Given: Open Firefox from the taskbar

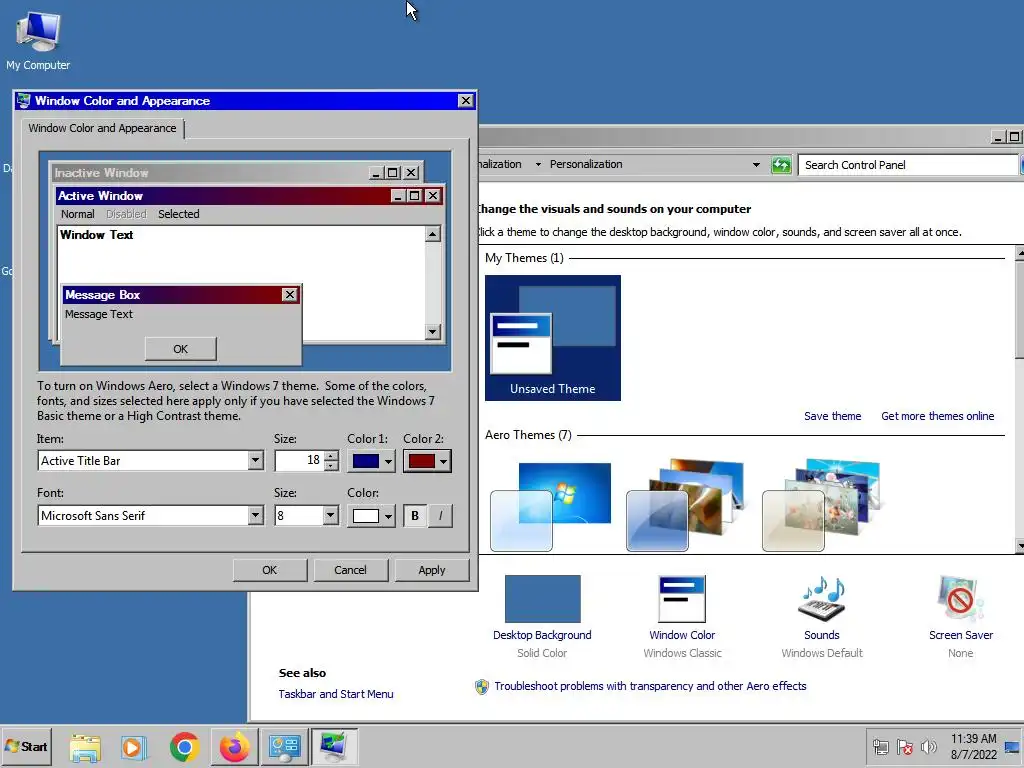Looking at the screenshot, I should (234, 747).
